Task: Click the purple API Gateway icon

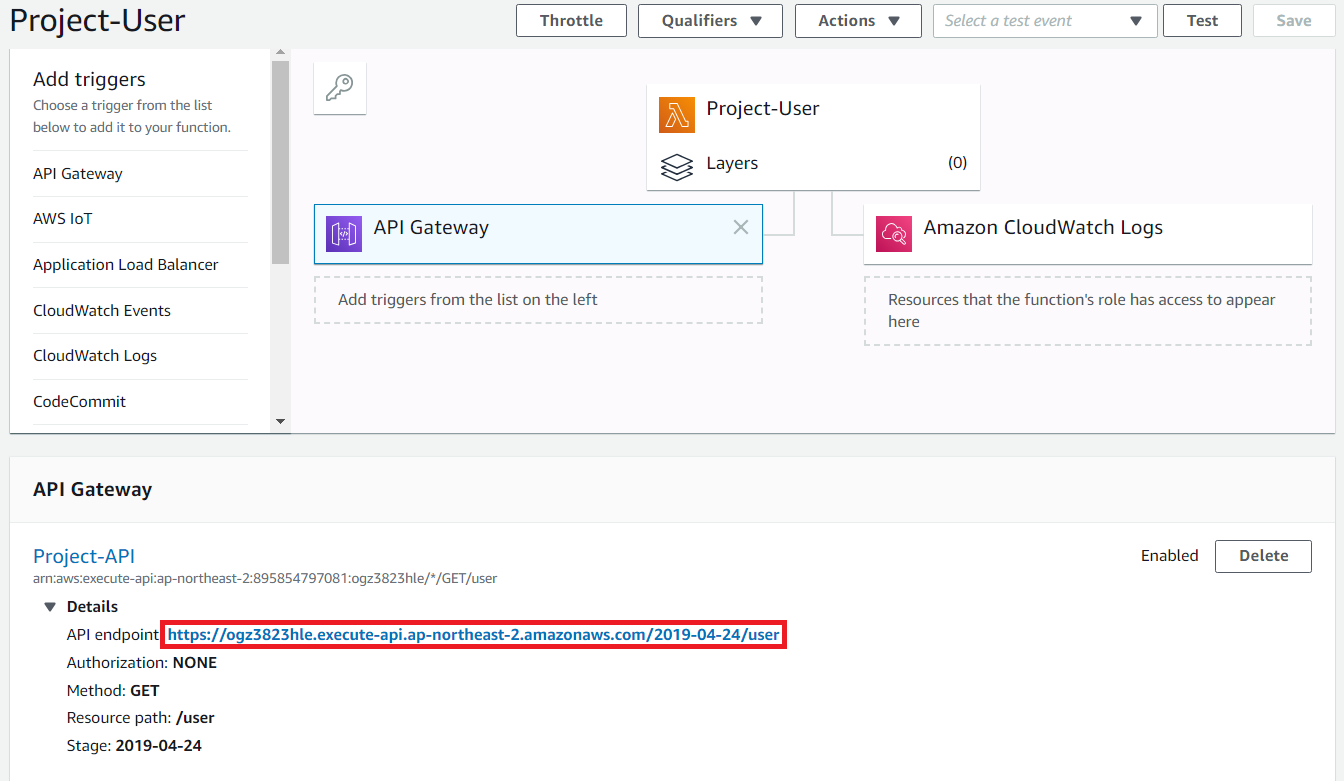Action: [344, 234]
